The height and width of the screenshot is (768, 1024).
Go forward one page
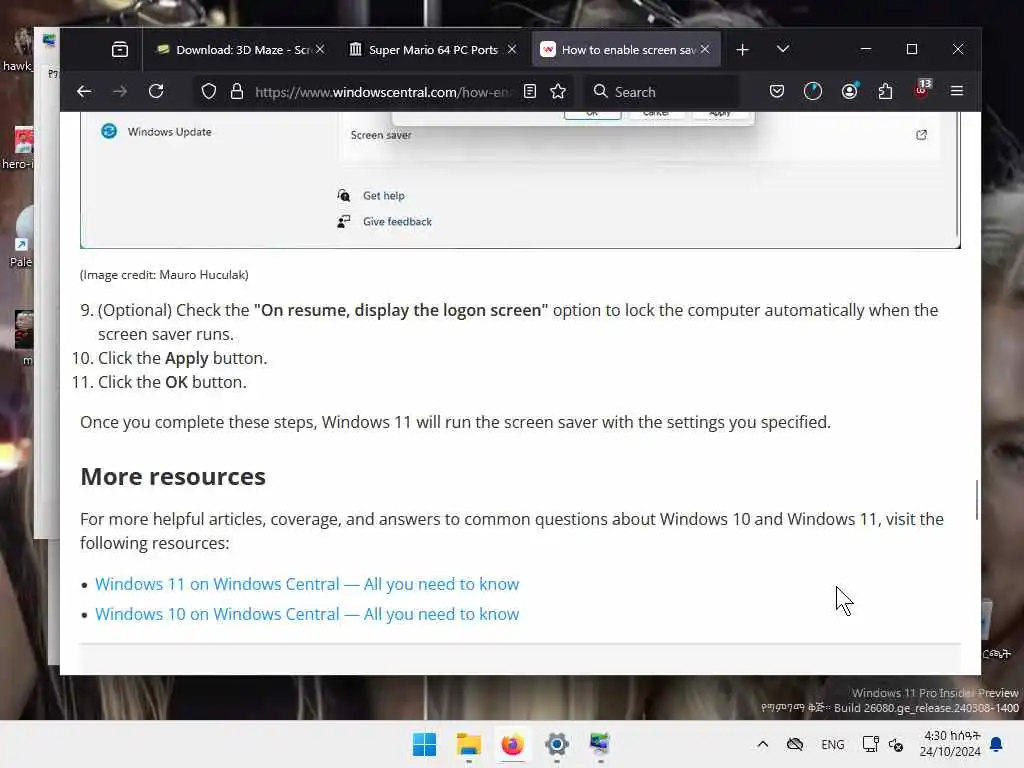(120, 91)
